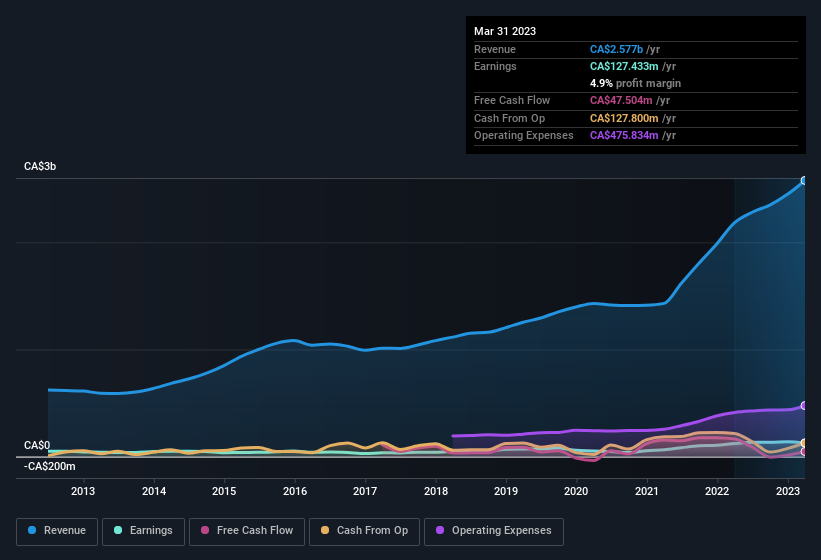
Task: Toggle the Revenue series legend button
Action: click(57, 531)
